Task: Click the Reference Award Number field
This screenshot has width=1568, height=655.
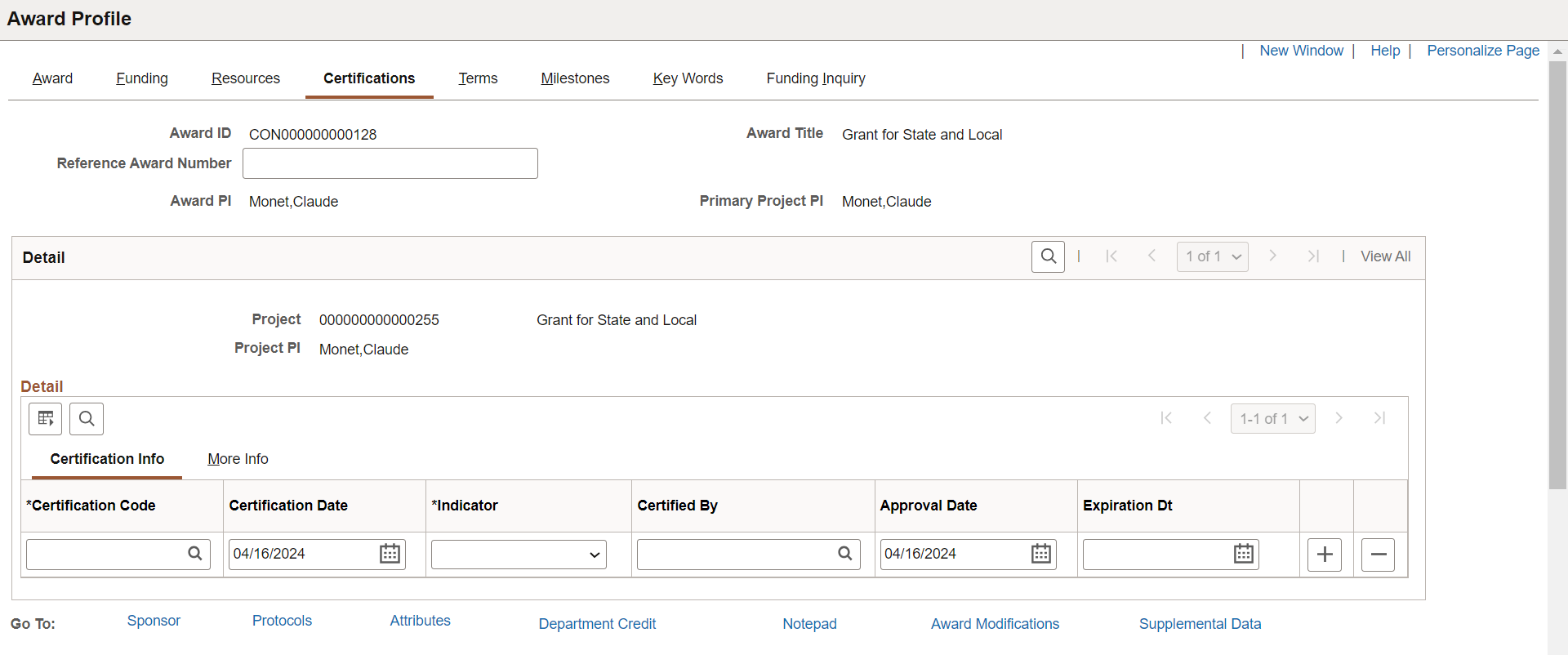Action: coord(390,163)
